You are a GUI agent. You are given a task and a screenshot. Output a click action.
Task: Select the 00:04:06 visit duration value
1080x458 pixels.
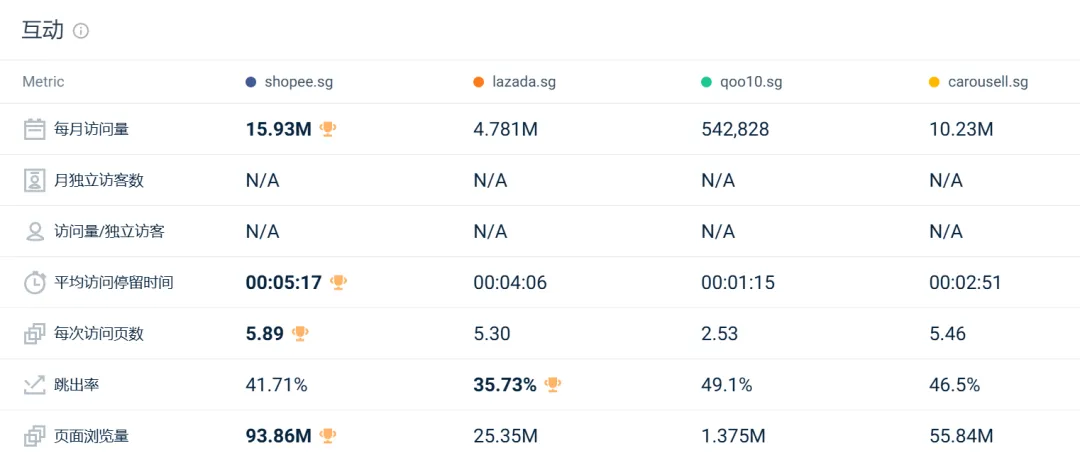coord(510,282)
